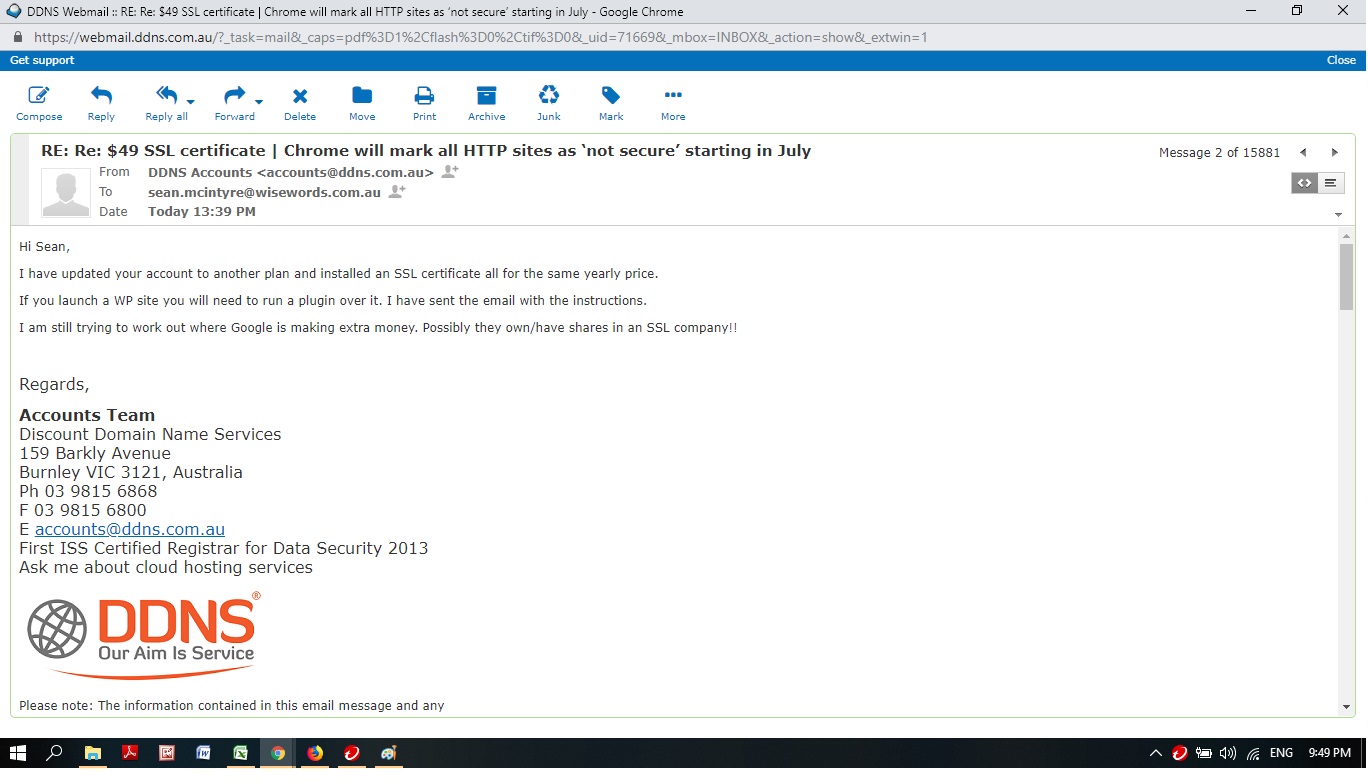Open Trend Micro from taskbar
This screenshot has height=784, width=1368.
(x=352, y=753)
